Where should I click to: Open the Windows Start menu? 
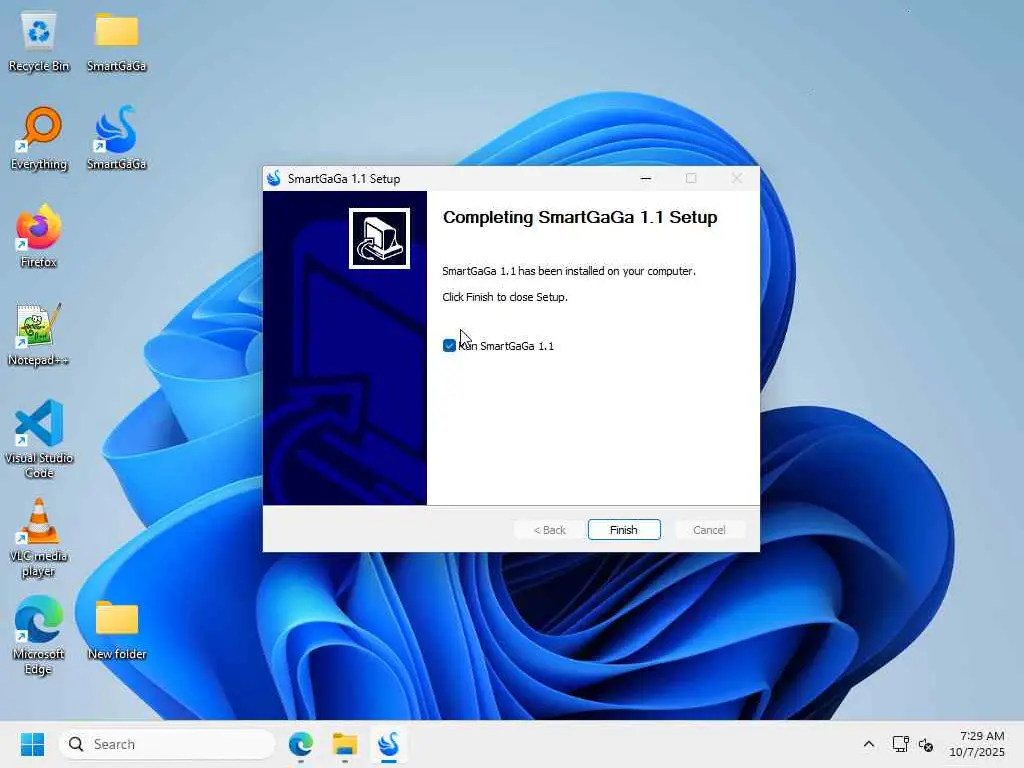tap(32, 744)
